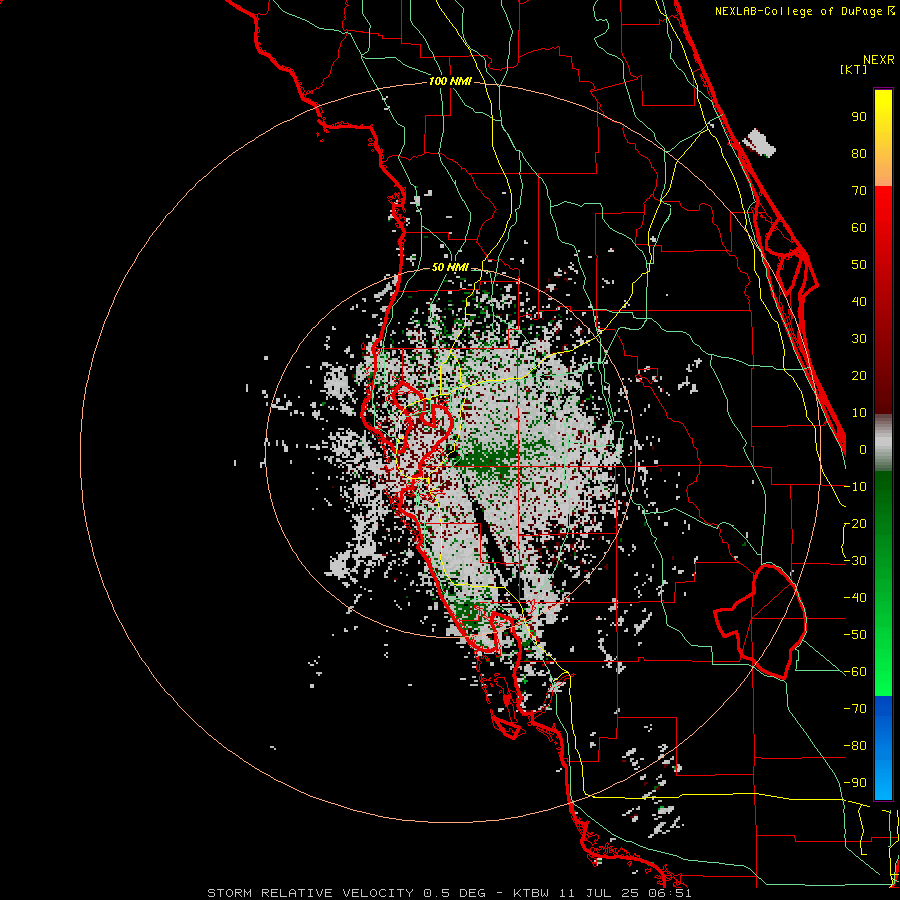
Task: Click the -50 value on velocity scale
Action: (855, 635)
